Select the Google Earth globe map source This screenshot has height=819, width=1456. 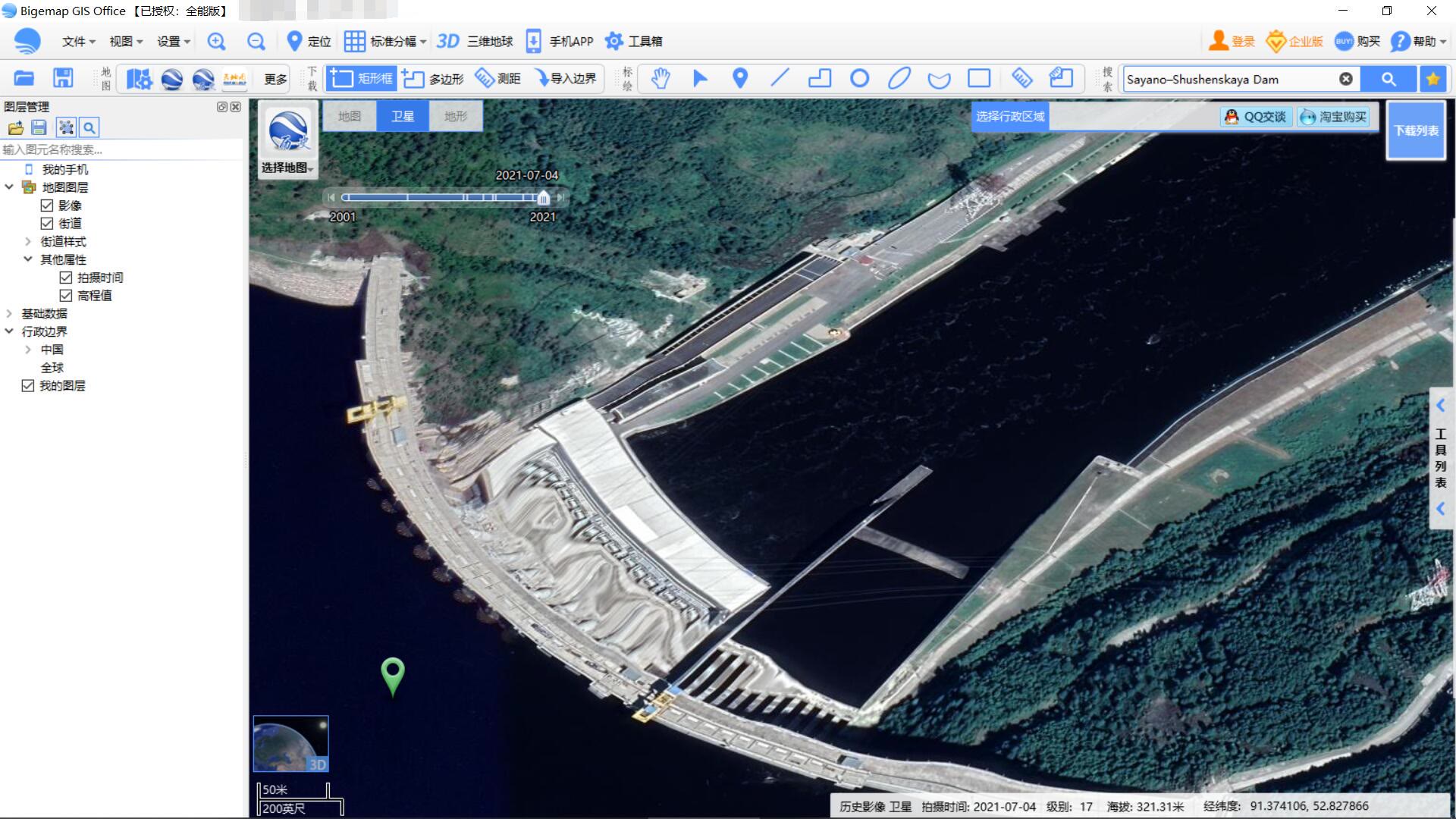(x=172, y=79)
